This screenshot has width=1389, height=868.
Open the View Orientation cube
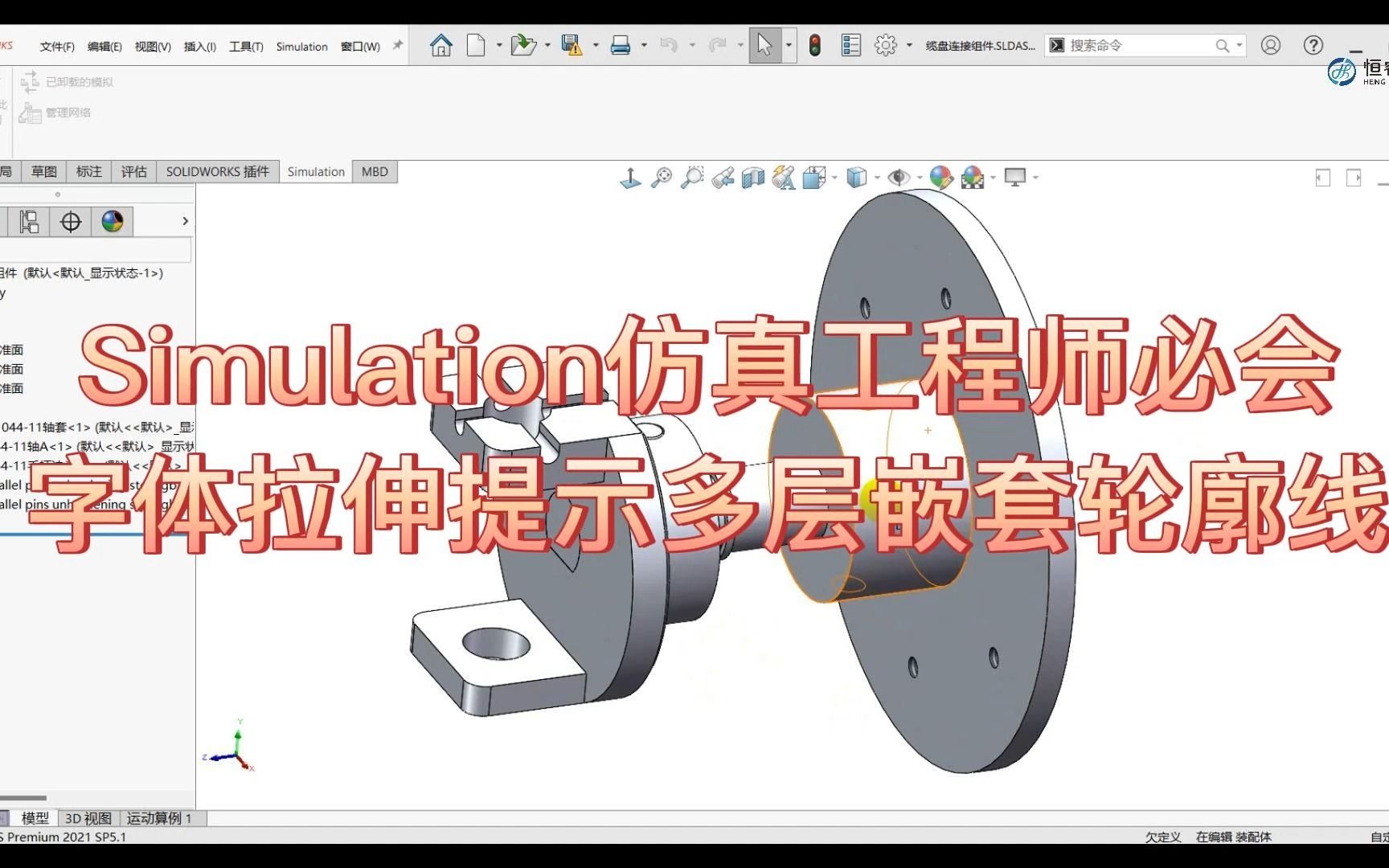click(813, 178)
